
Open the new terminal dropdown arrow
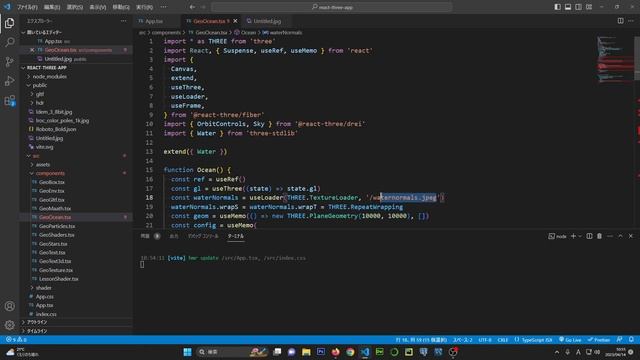pyautogui.click(x=580, y=236)
